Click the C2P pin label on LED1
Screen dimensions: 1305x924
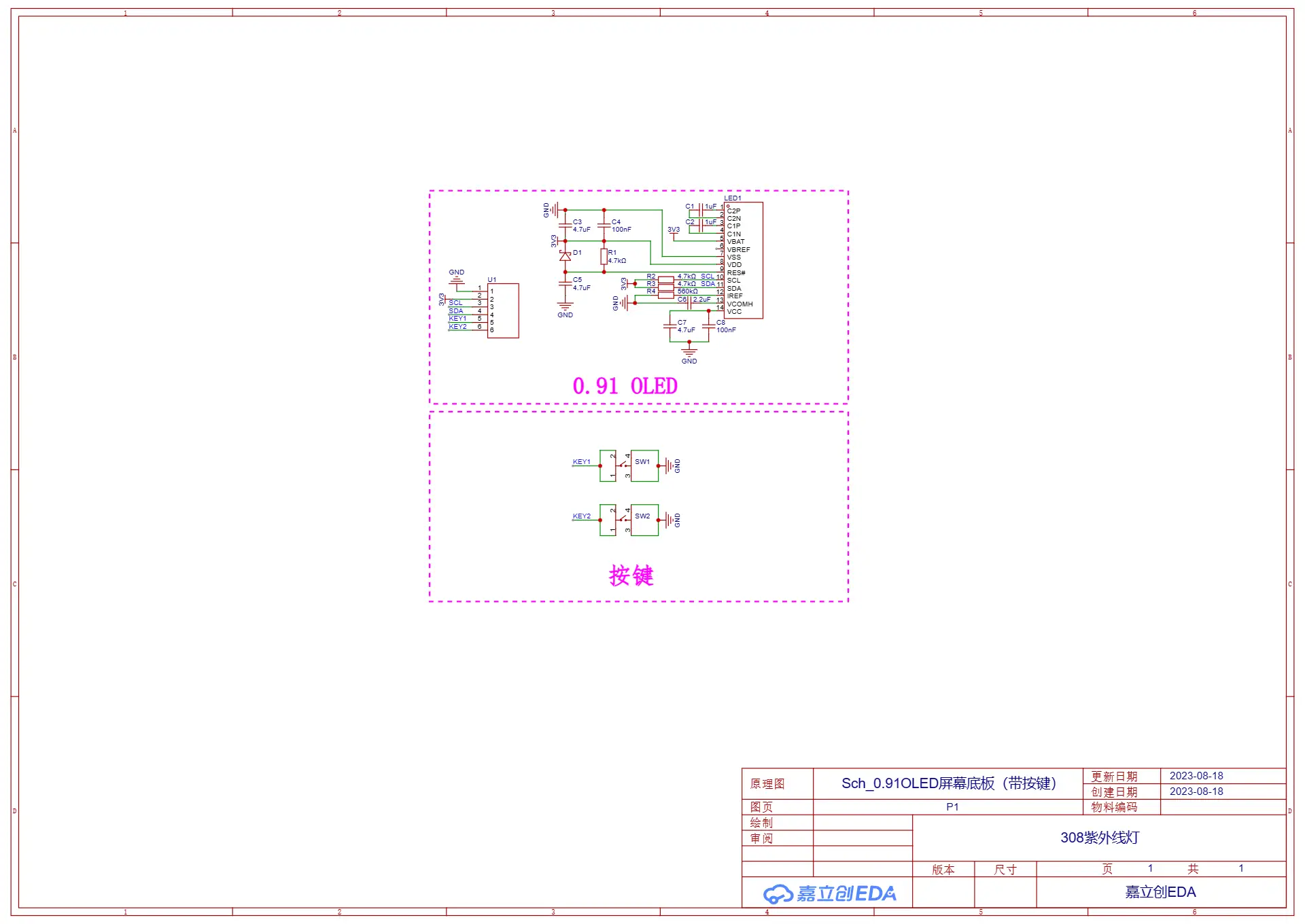(733, 211)
